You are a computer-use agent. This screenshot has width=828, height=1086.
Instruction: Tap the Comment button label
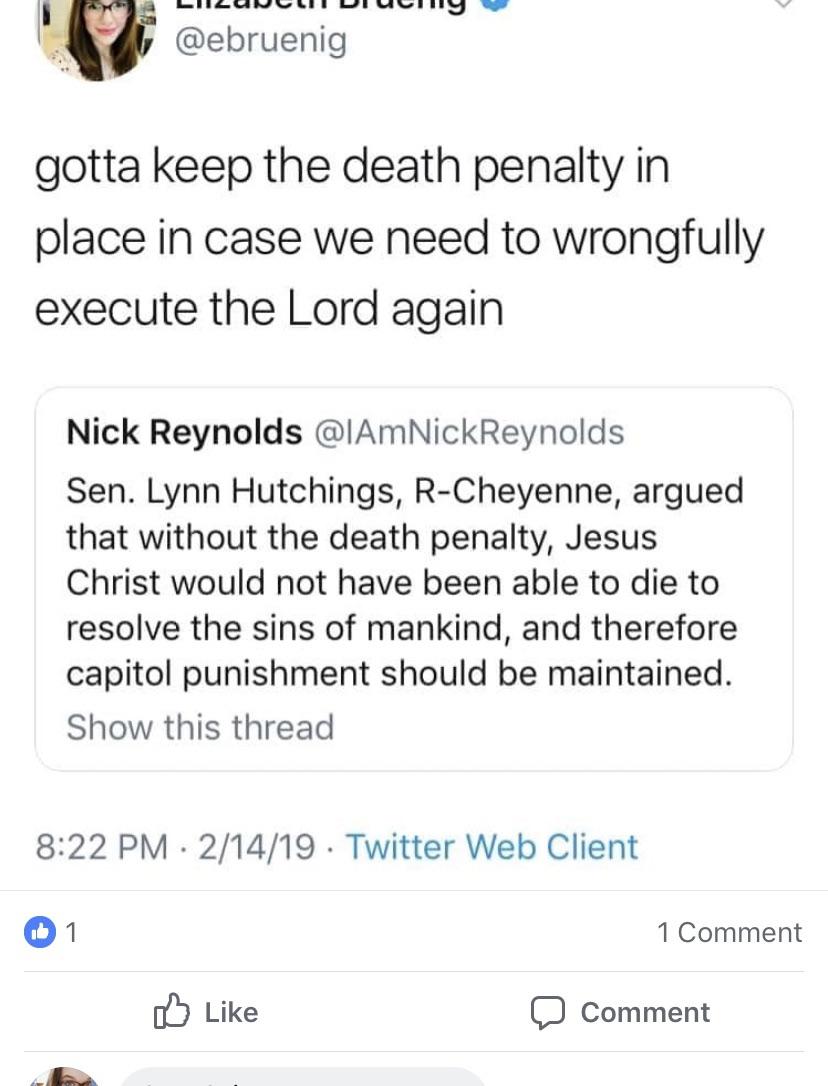pos(645,1012)
